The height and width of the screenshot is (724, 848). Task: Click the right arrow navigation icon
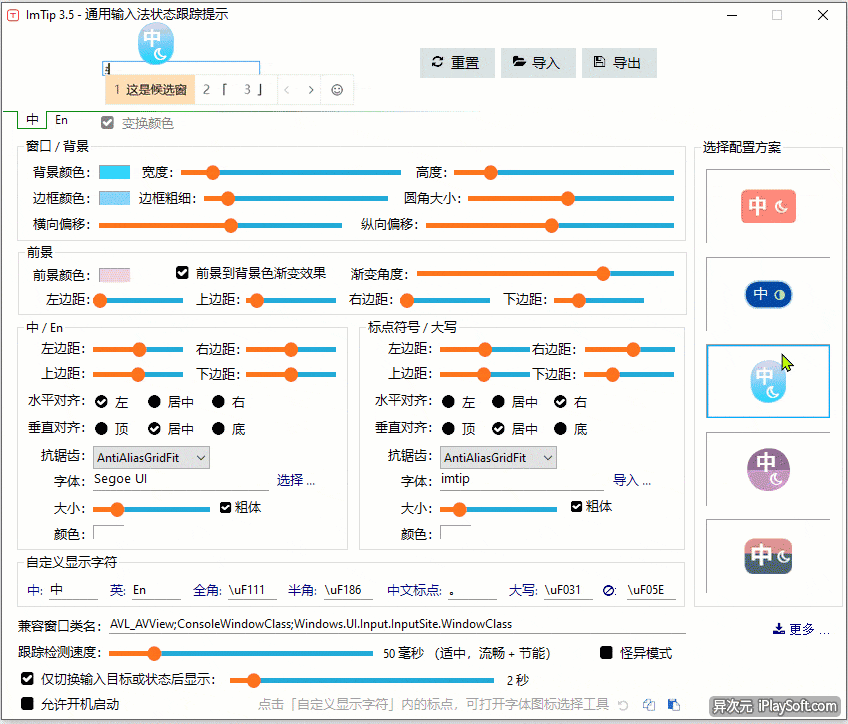pyautogui.click(x=311, y=90)
